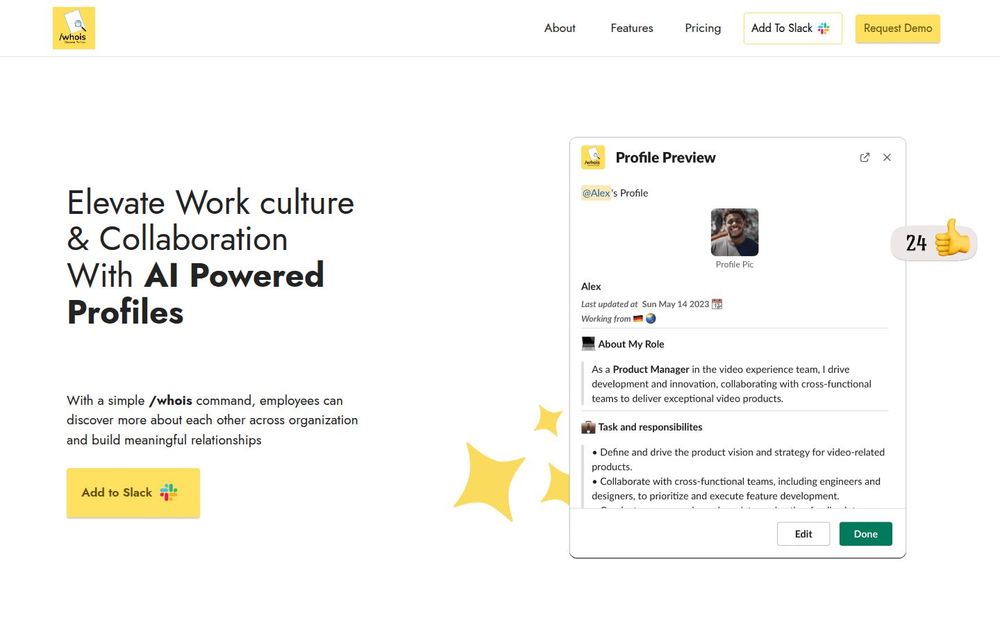1000x625 pixels.
Task: Click the header Add To Slack button
Action: (x=793, y=28)
